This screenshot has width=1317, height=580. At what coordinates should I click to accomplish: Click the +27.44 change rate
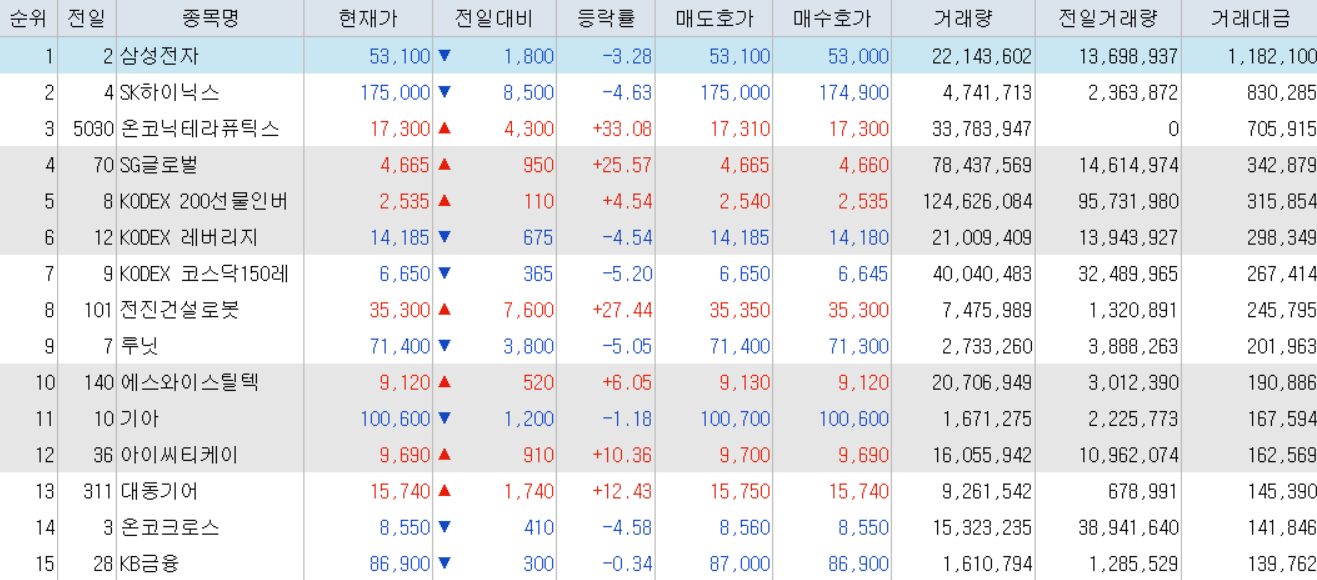click(x=622, y=310)
